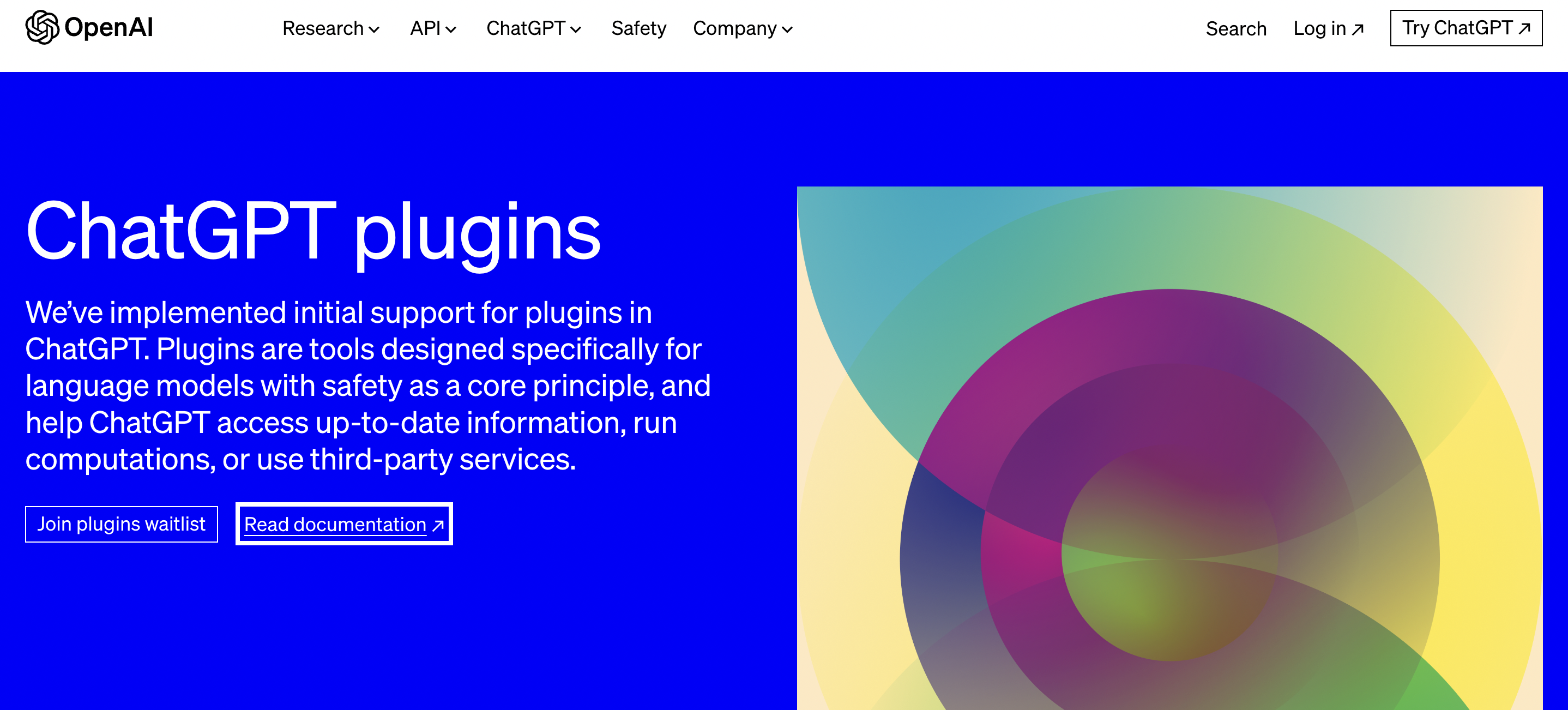
Task: Expand the API dropdown chevron
Action: click(451, 30)
